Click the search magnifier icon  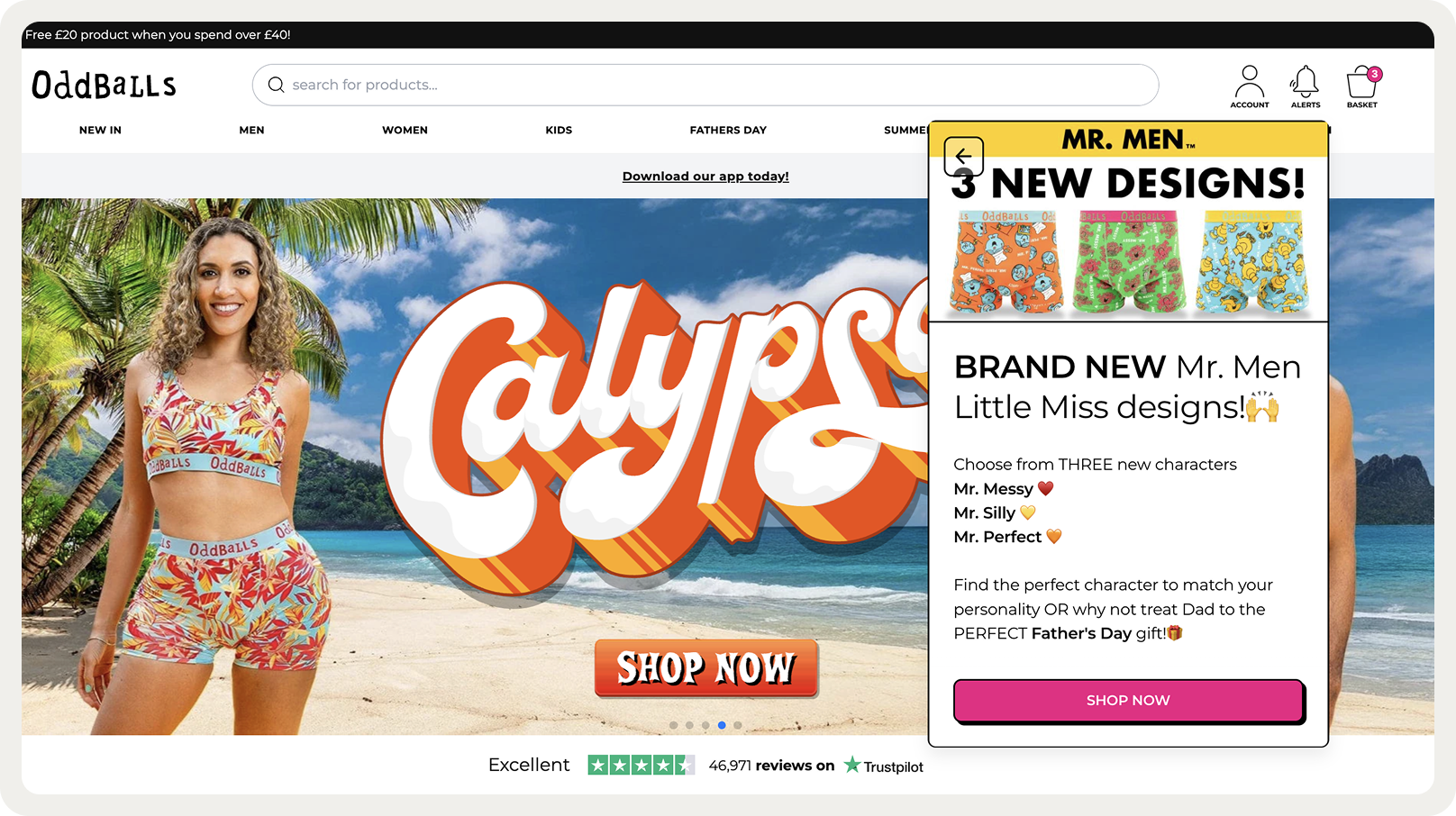coord(276,85)
